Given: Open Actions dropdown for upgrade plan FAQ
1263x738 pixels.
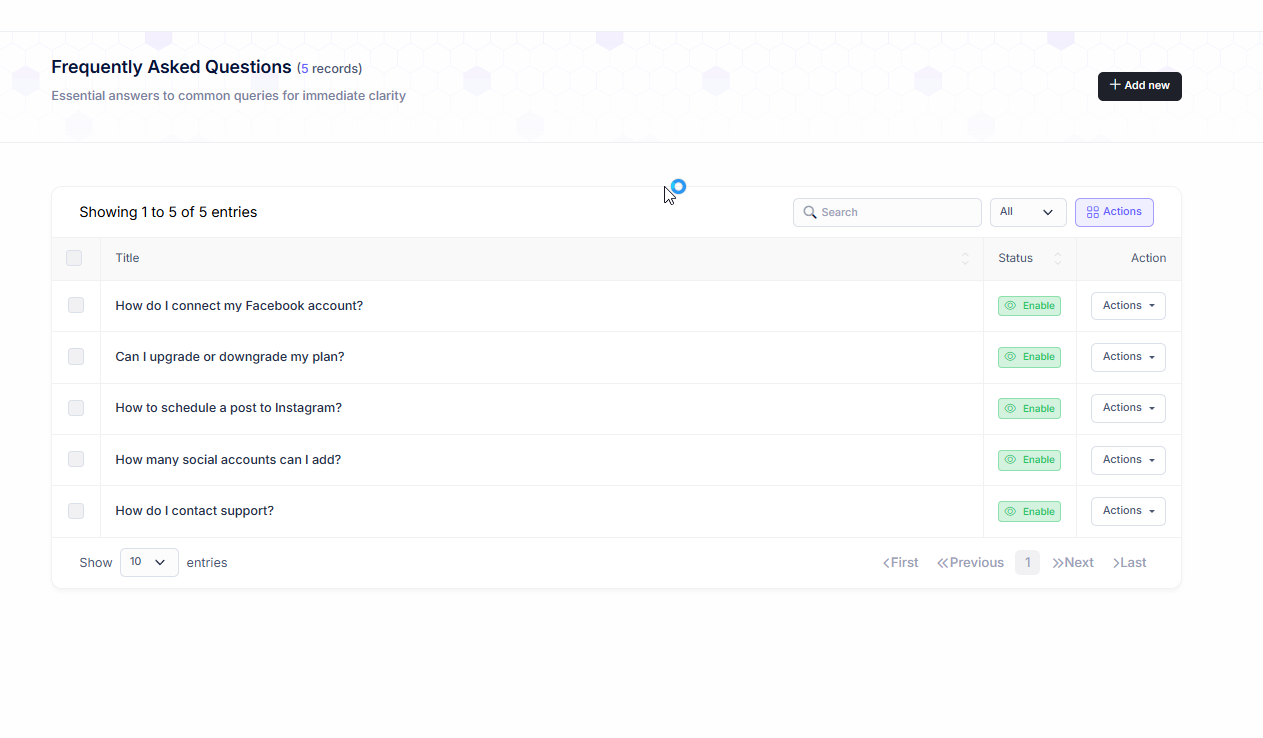Looking at the screenshot, I should coord(1128,357).
